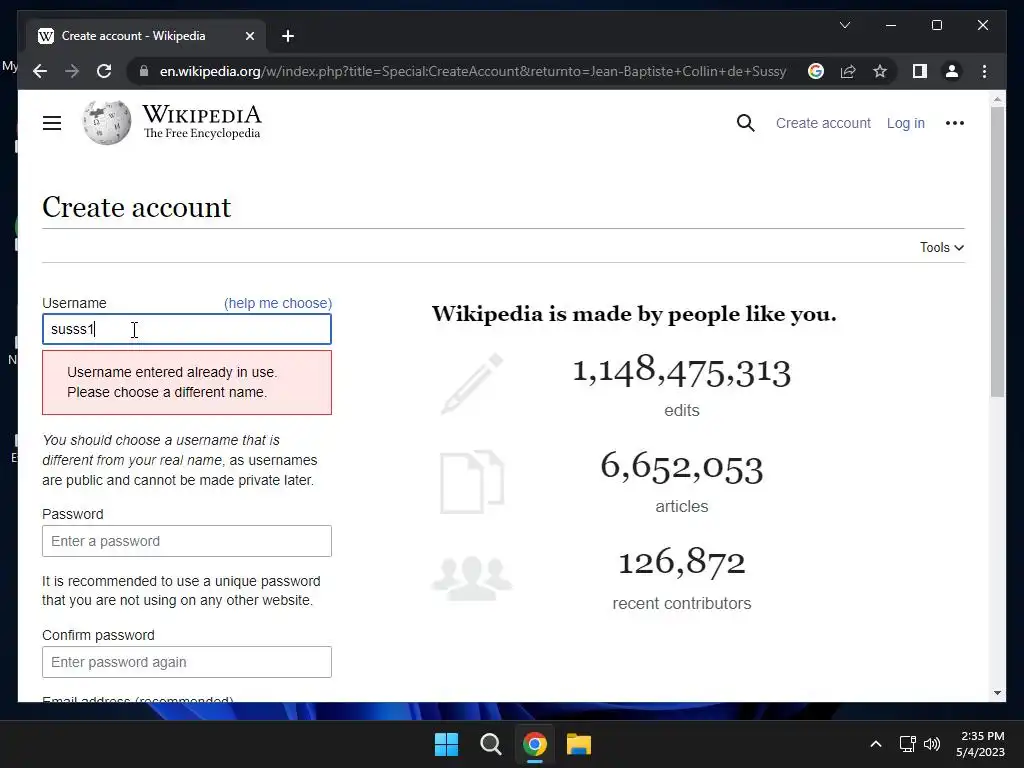Expand the Tools dropdown

coord(942,248)
